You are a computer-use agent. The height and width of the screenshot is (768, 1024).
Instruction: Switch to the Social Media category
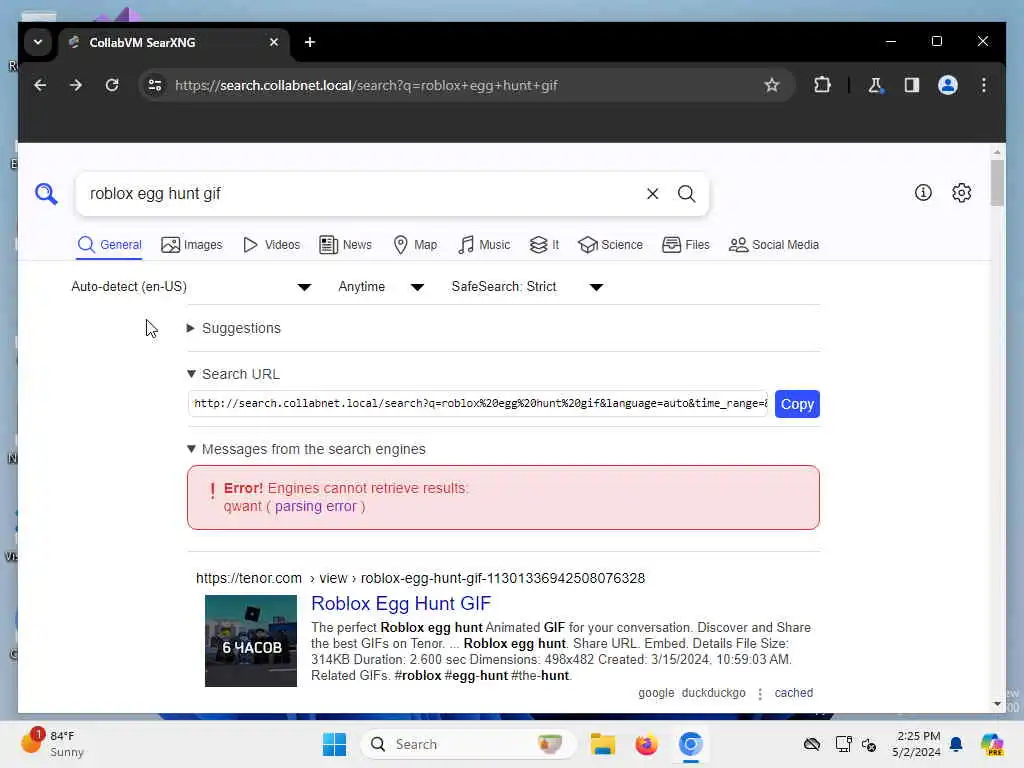[773, 245]
